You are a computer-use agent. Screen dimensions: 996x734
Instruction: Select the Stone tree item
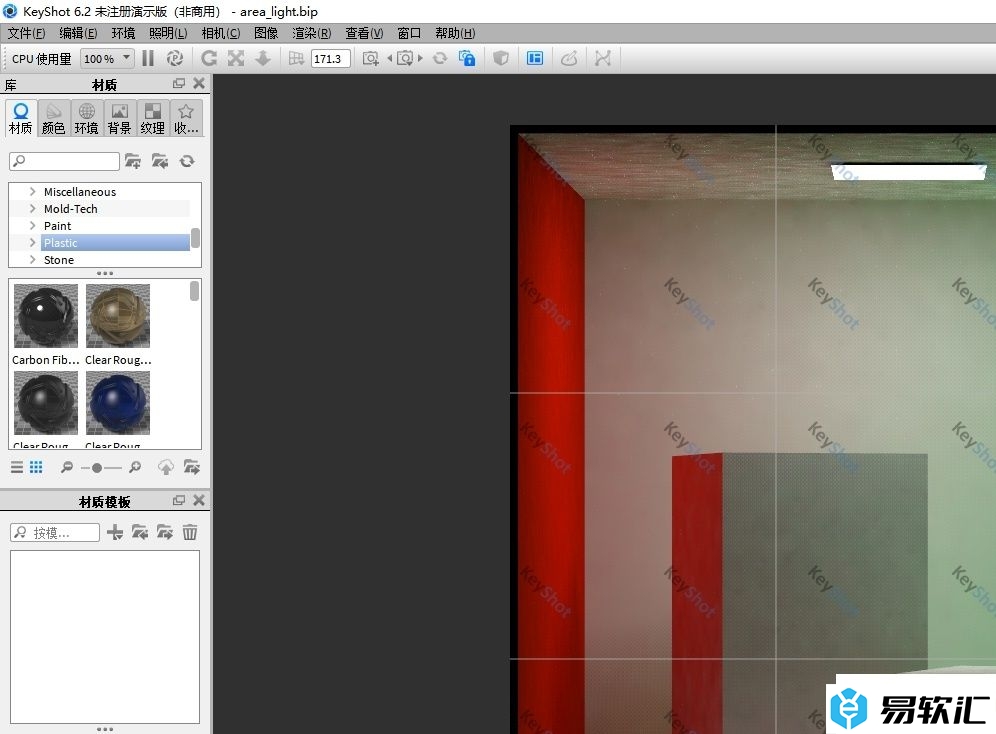pos(58,260)
